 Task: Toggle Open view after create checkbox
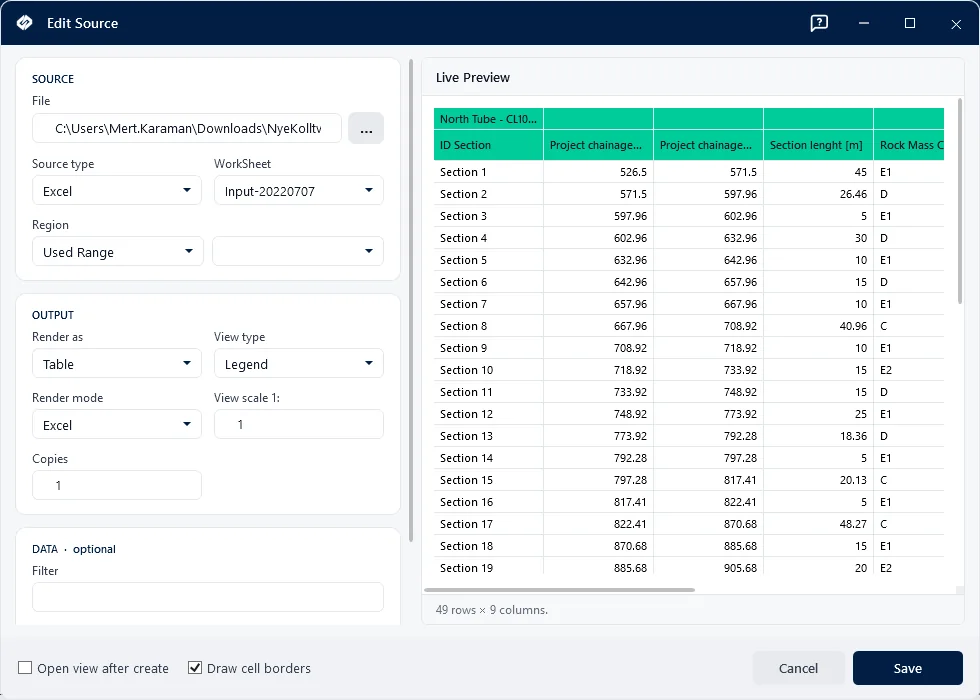pyautogui.click(x=25, y=668)
